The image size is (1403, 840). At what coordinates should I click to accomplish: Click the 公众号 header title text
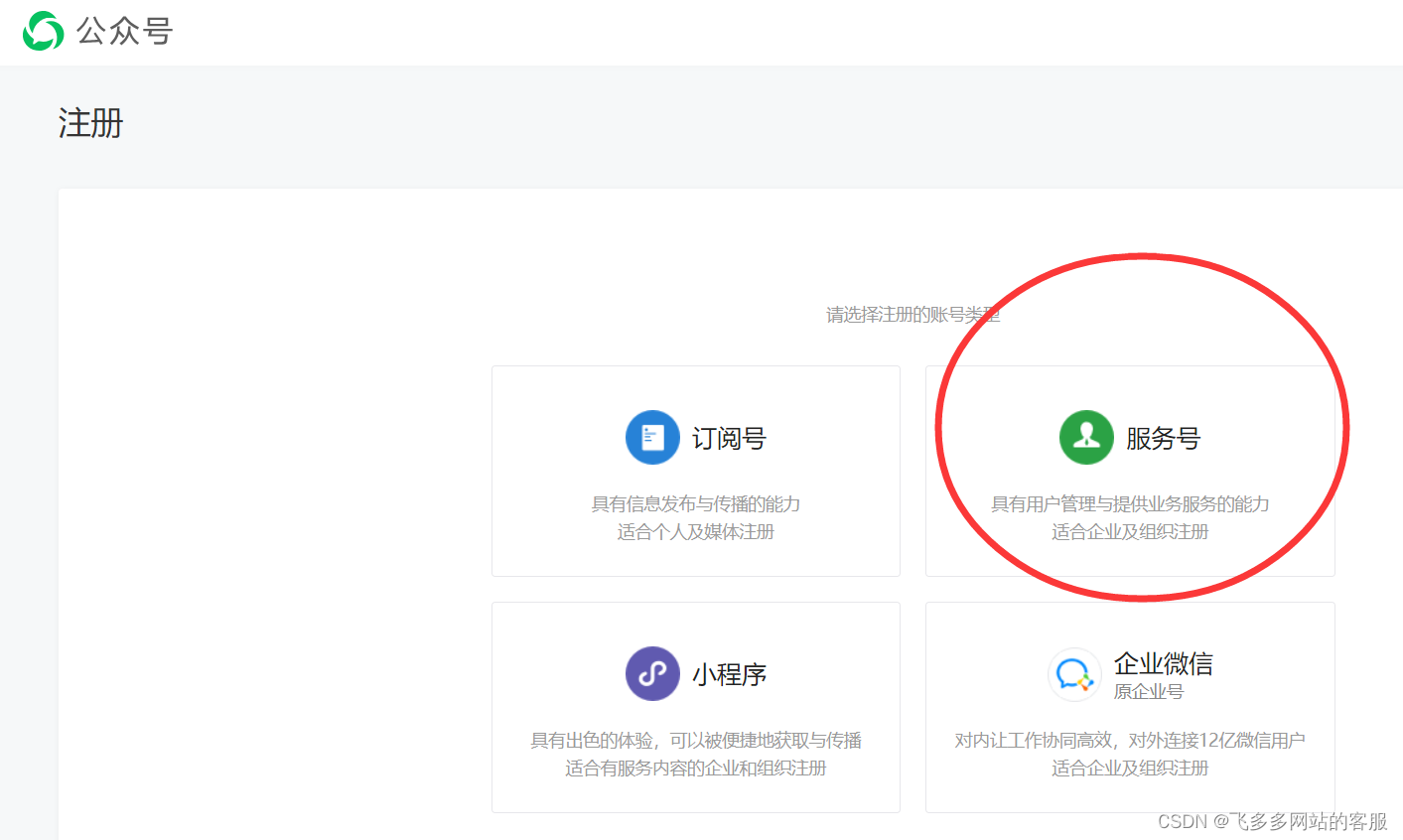(x=125, y=31)
